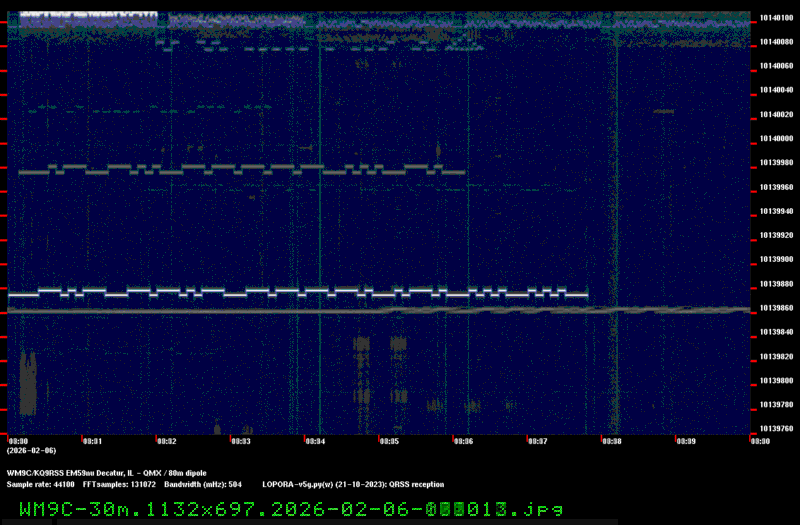
Task: Select the 00:38 time marker
Action: (611, 440)
